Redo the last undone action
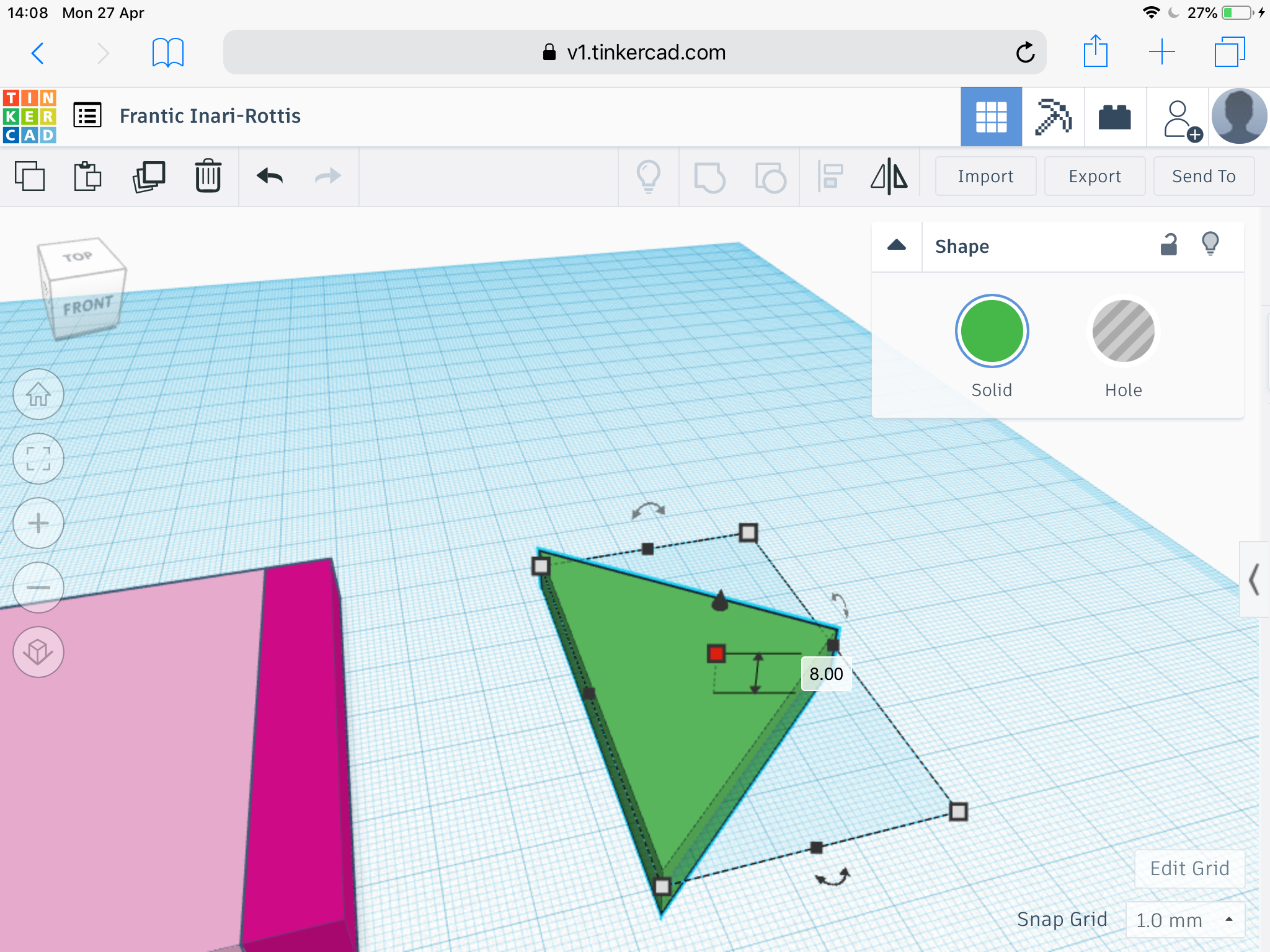 [328, 177]
